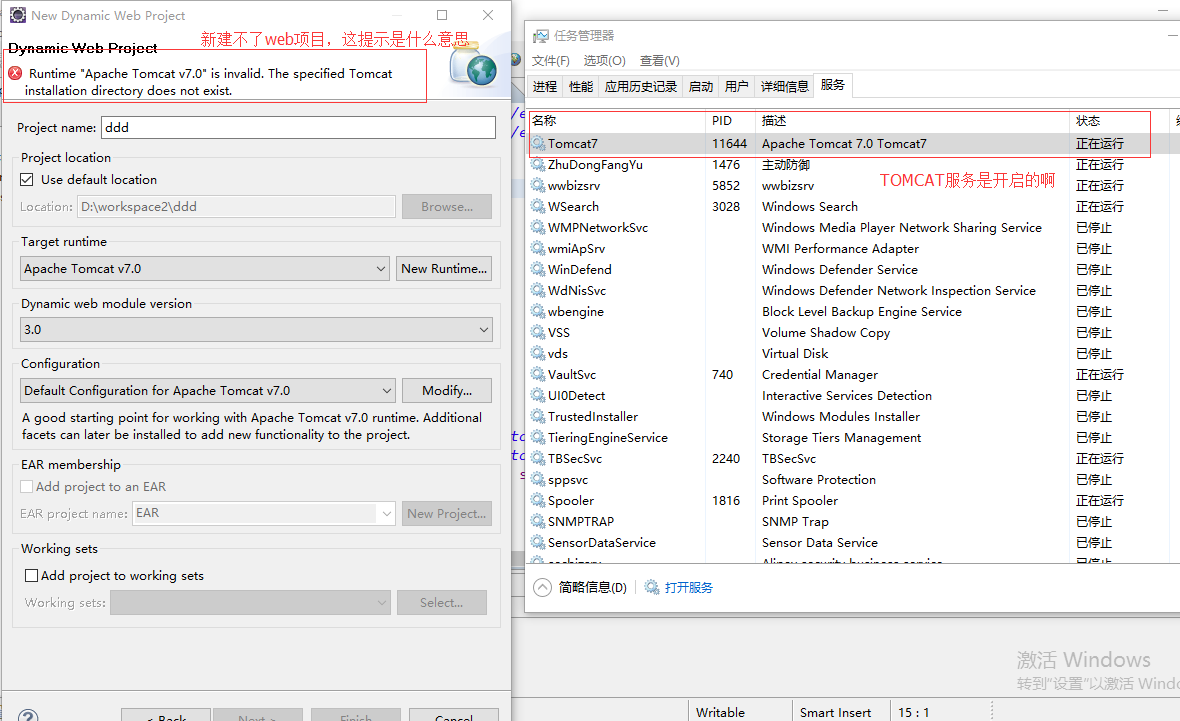Switch to the 进程 tab

pyautogui.click(x=545, y=87)
